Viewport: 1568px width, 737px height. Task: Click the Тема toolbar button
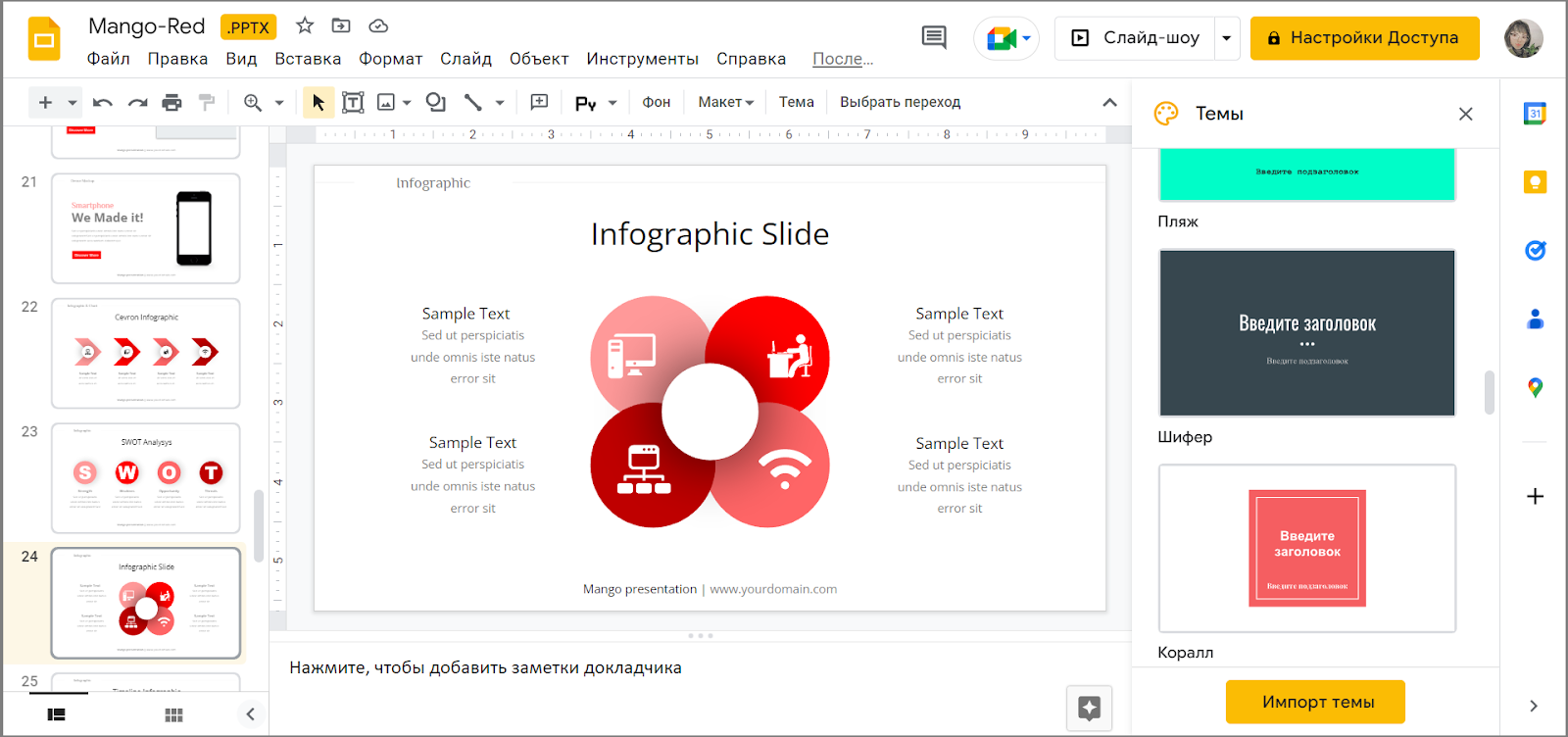[796, 102]
